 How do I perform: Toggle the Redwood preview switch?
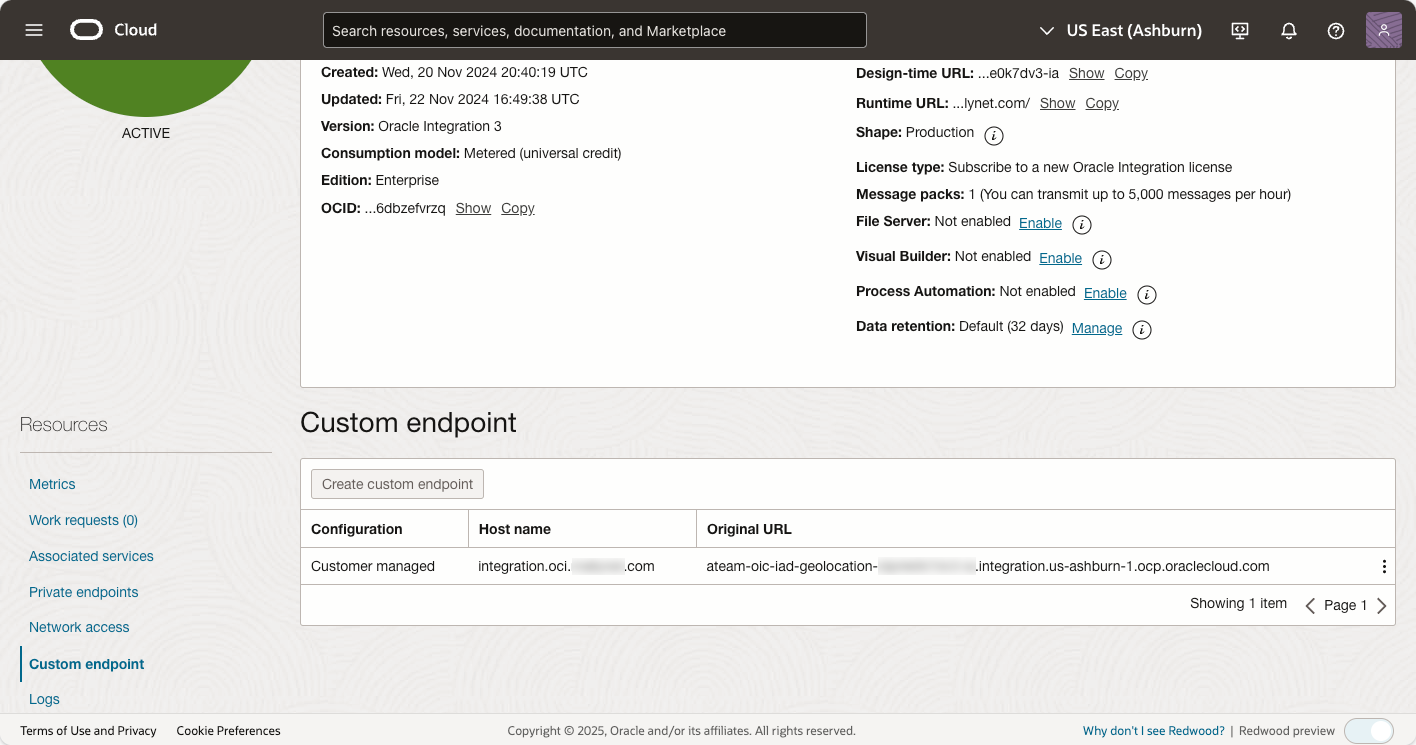click(x=1368, y=731)
